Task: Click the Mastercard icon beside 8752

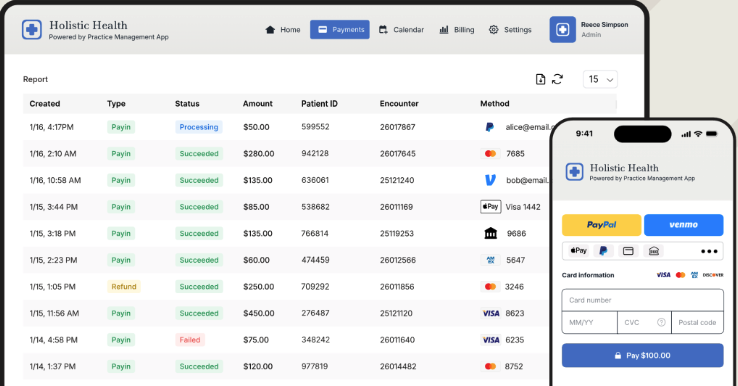Action: click(490, 366)
